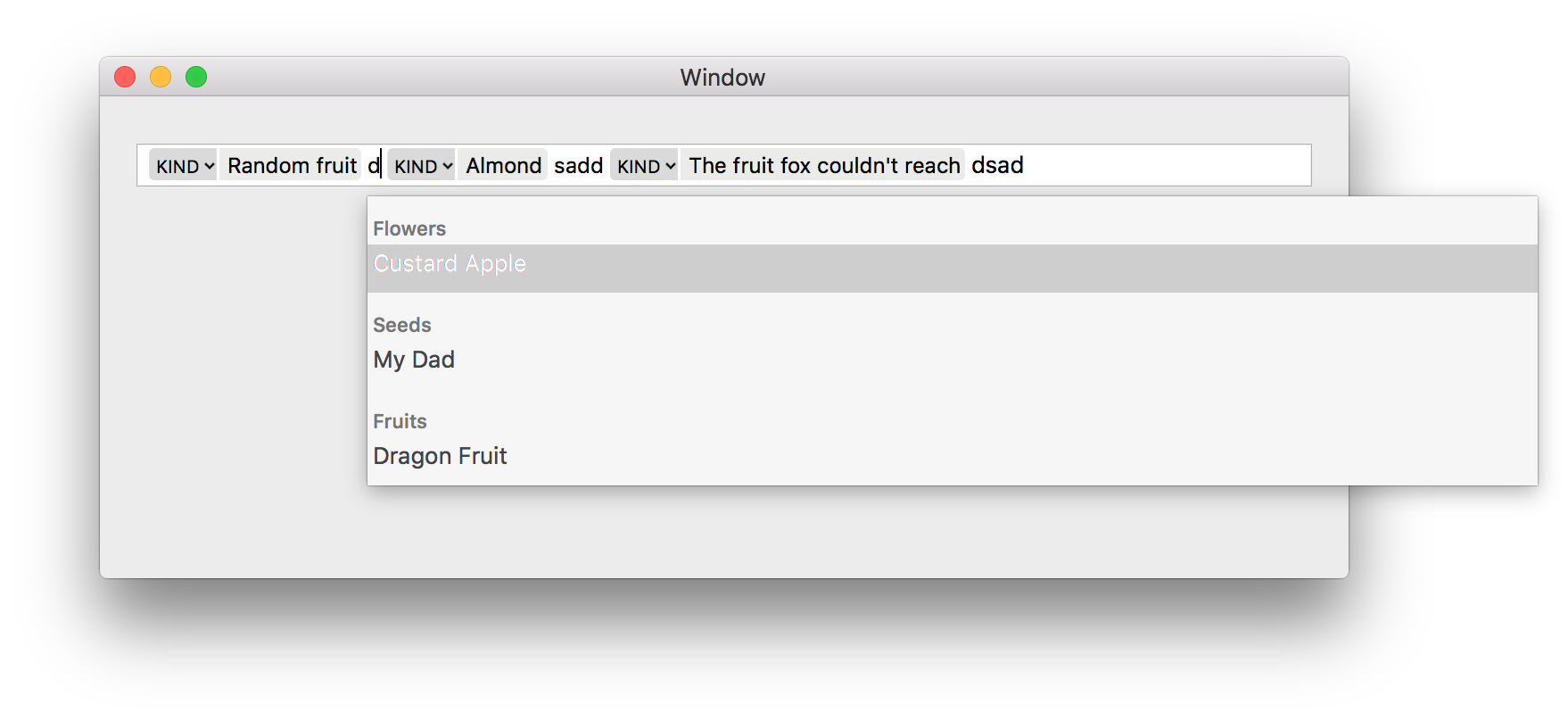Click the empty area of the token field
This screenshot has width=1568, height=721.
[x=1168, y=165]
